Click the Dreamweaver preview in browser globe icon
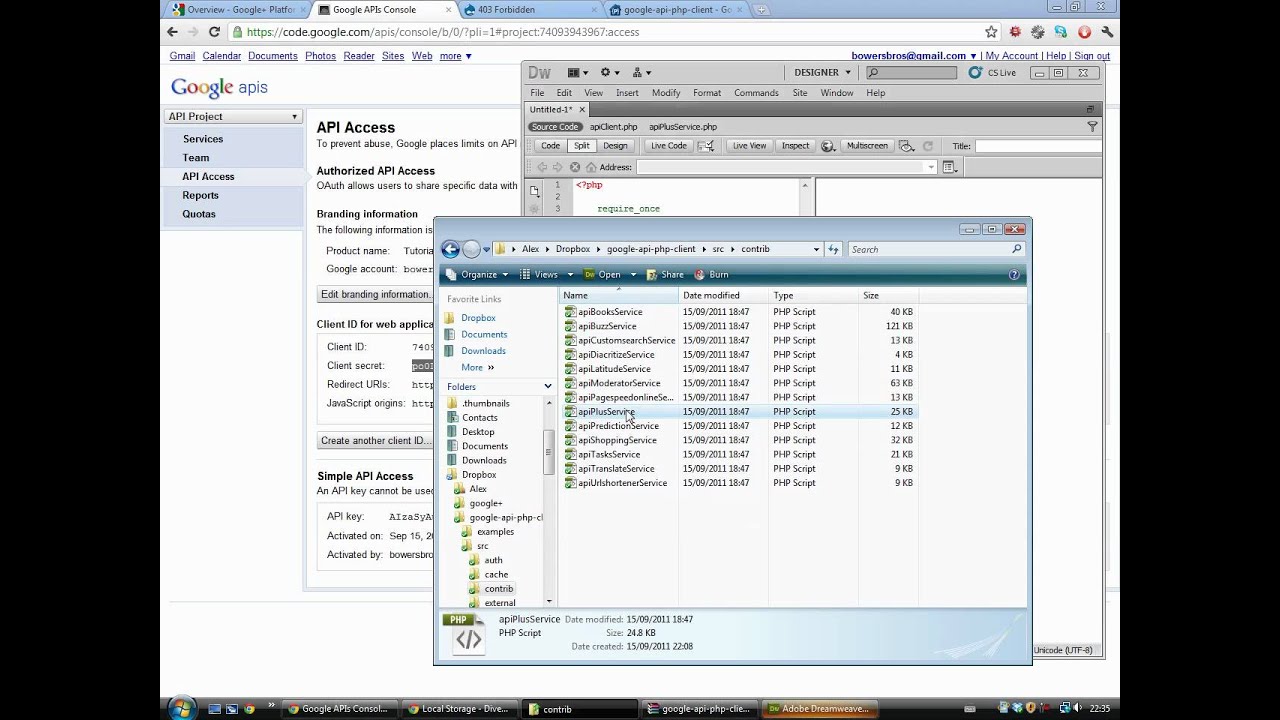 pos(828,146)
